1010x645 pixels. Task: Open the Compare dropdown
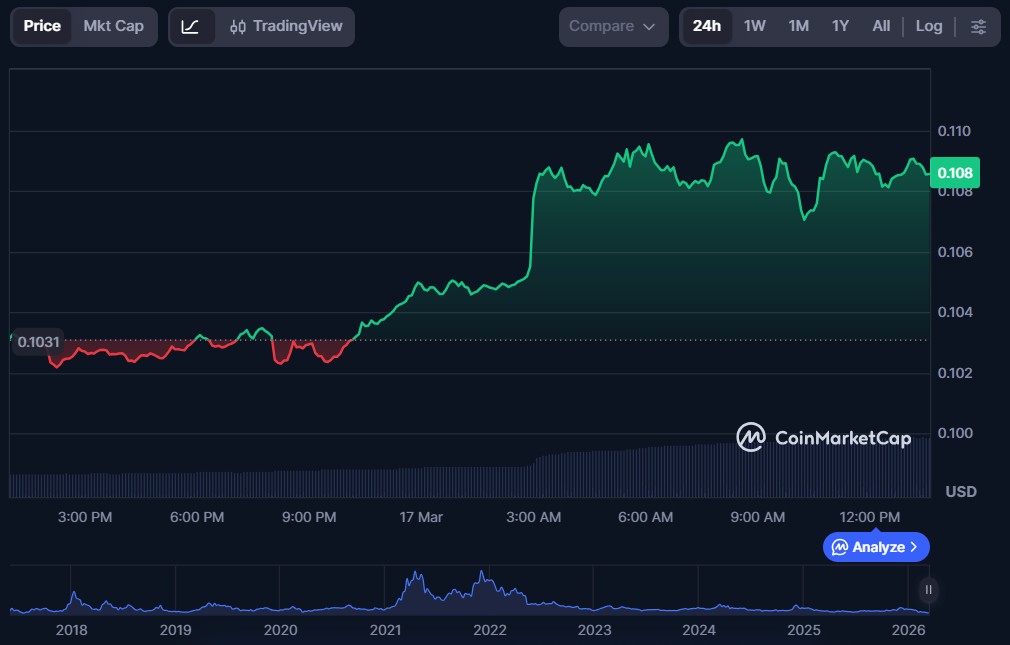[x=612, y=27]
